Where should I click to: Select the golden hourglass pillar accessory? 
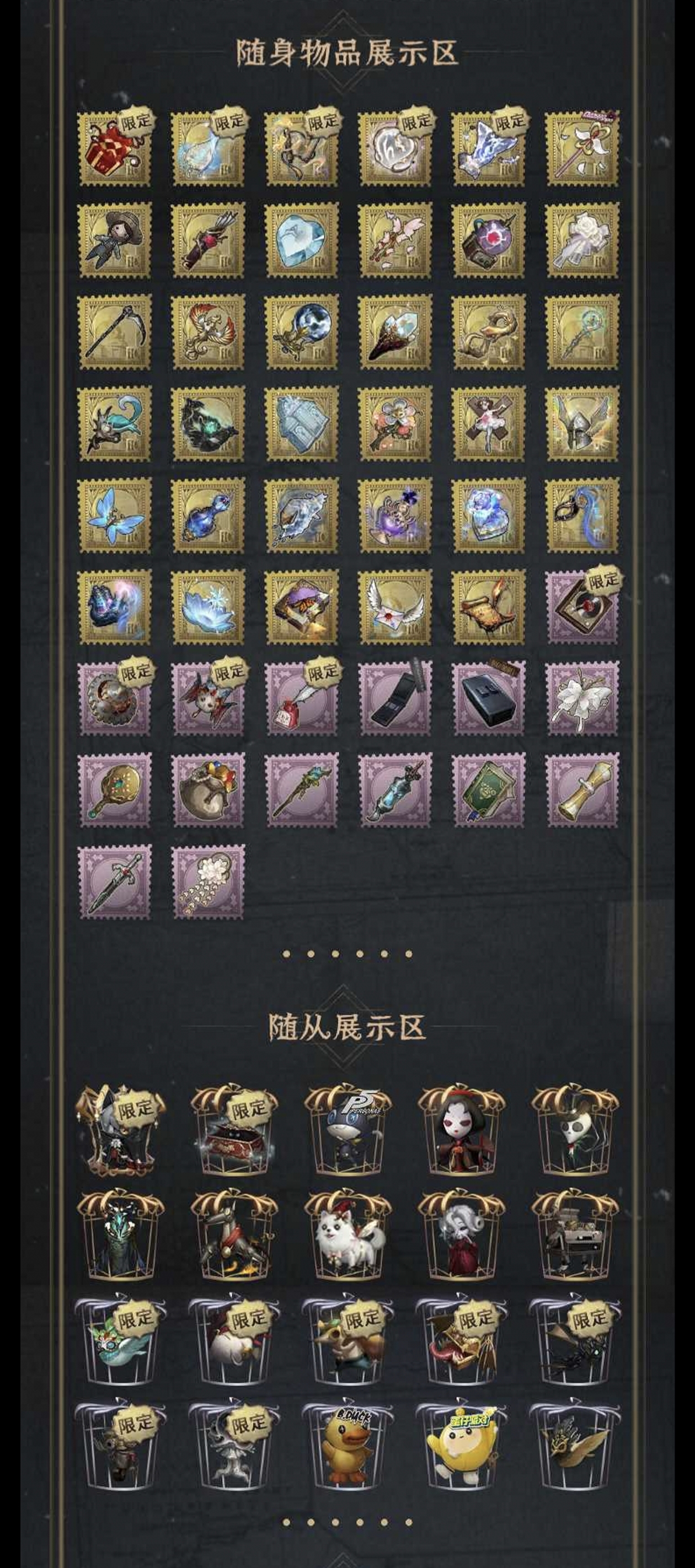(582, 790)
